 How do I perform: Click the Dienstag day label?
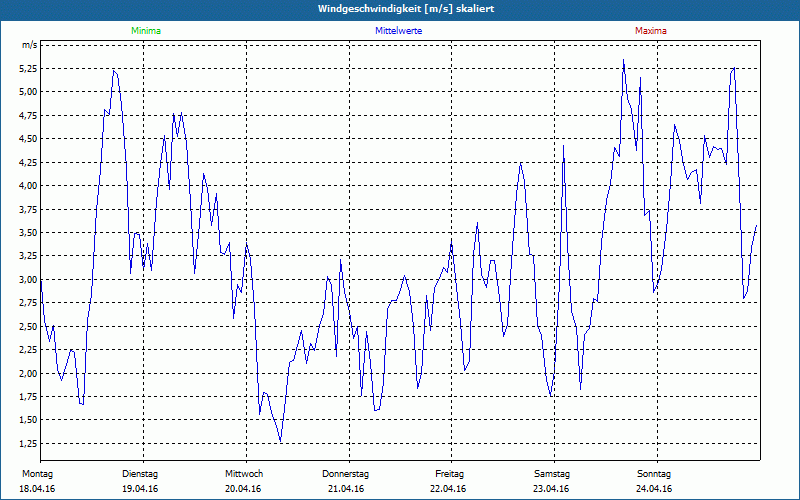point(140,474)
